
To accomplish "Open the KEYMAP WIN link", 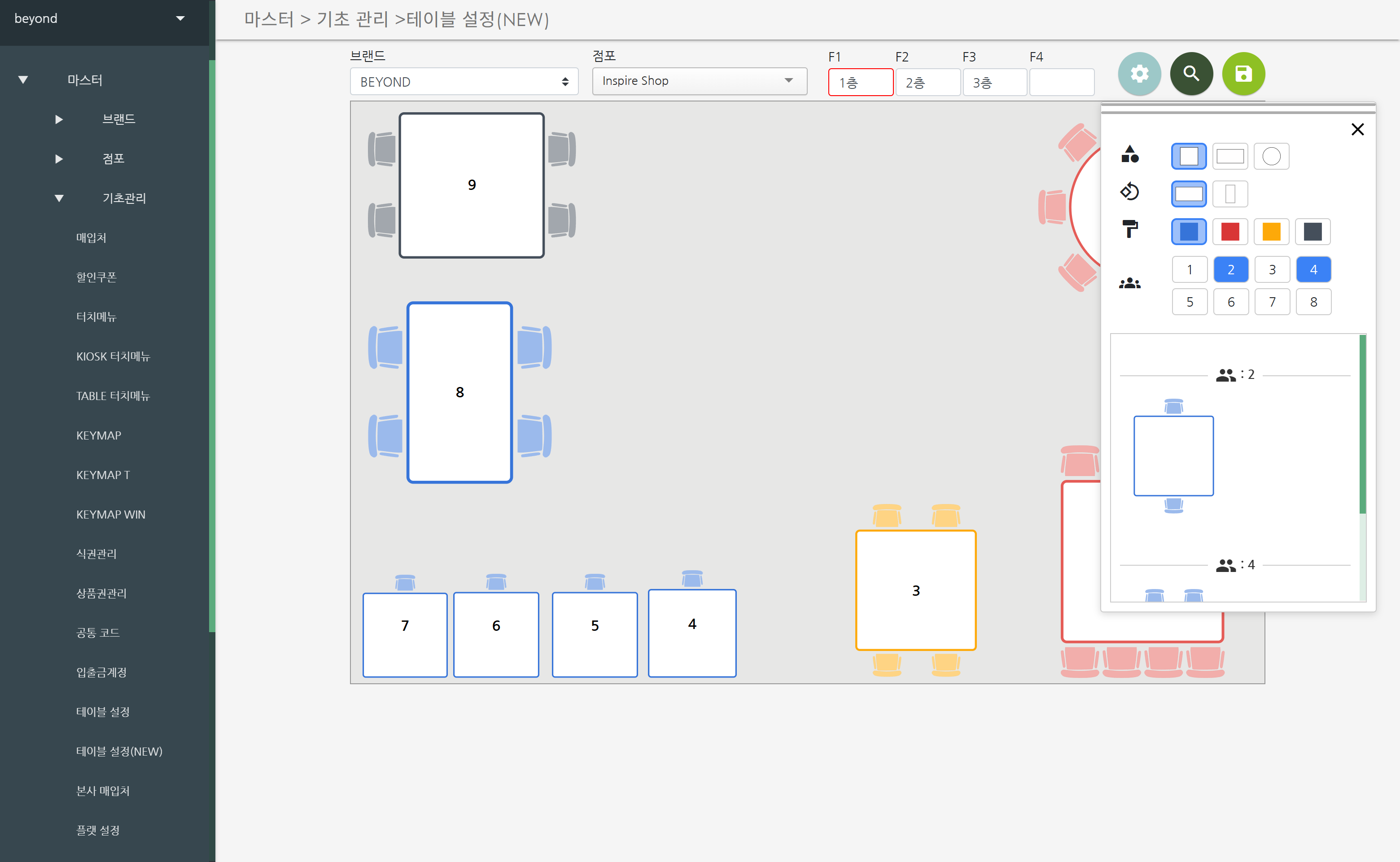I will [110, 514].
